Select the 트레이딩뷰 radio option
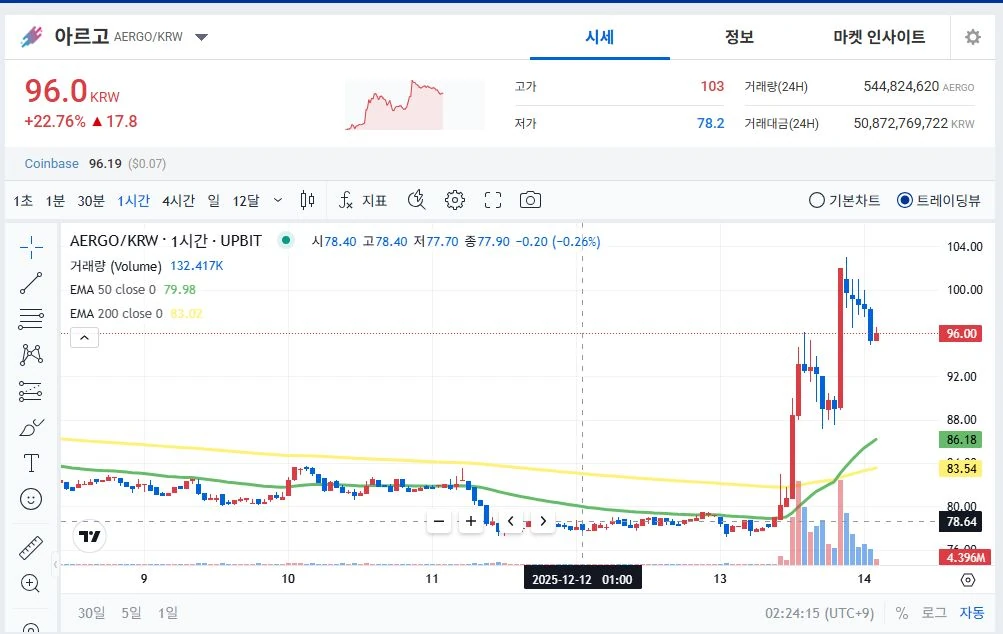Viewport: 1003px width, 634px height. (x=938, y=200)
